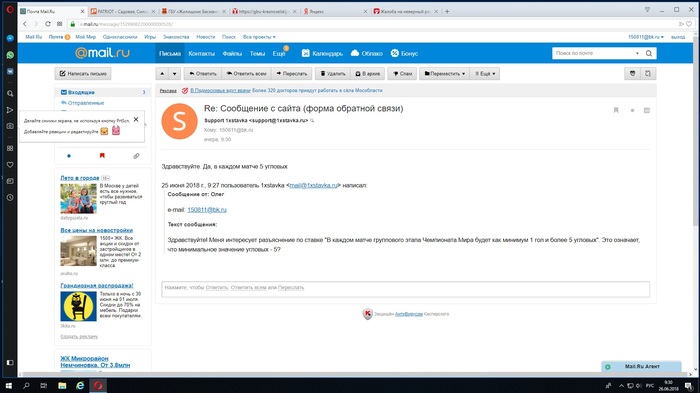Click mail@1xstavka.ru link
Screen dimensions: 700x393
click(x=314, y=185)
